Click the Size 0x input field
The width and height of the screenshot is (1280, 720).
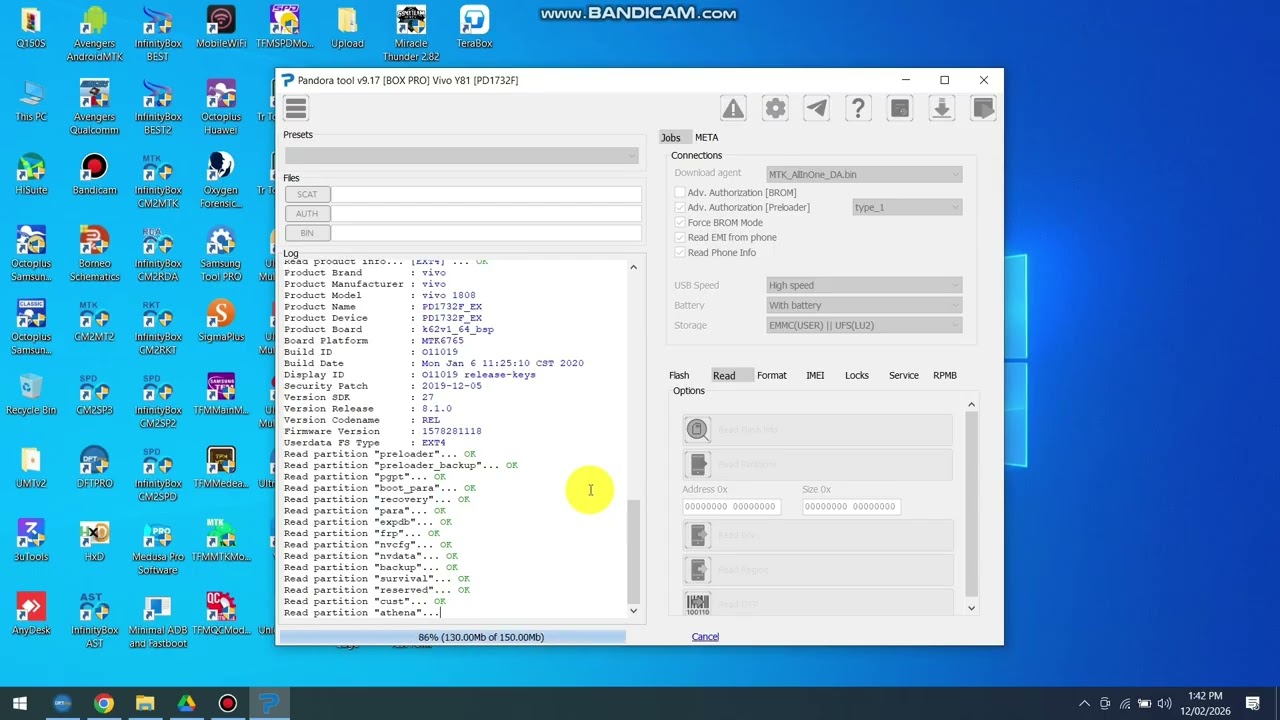tap(850, 507)
